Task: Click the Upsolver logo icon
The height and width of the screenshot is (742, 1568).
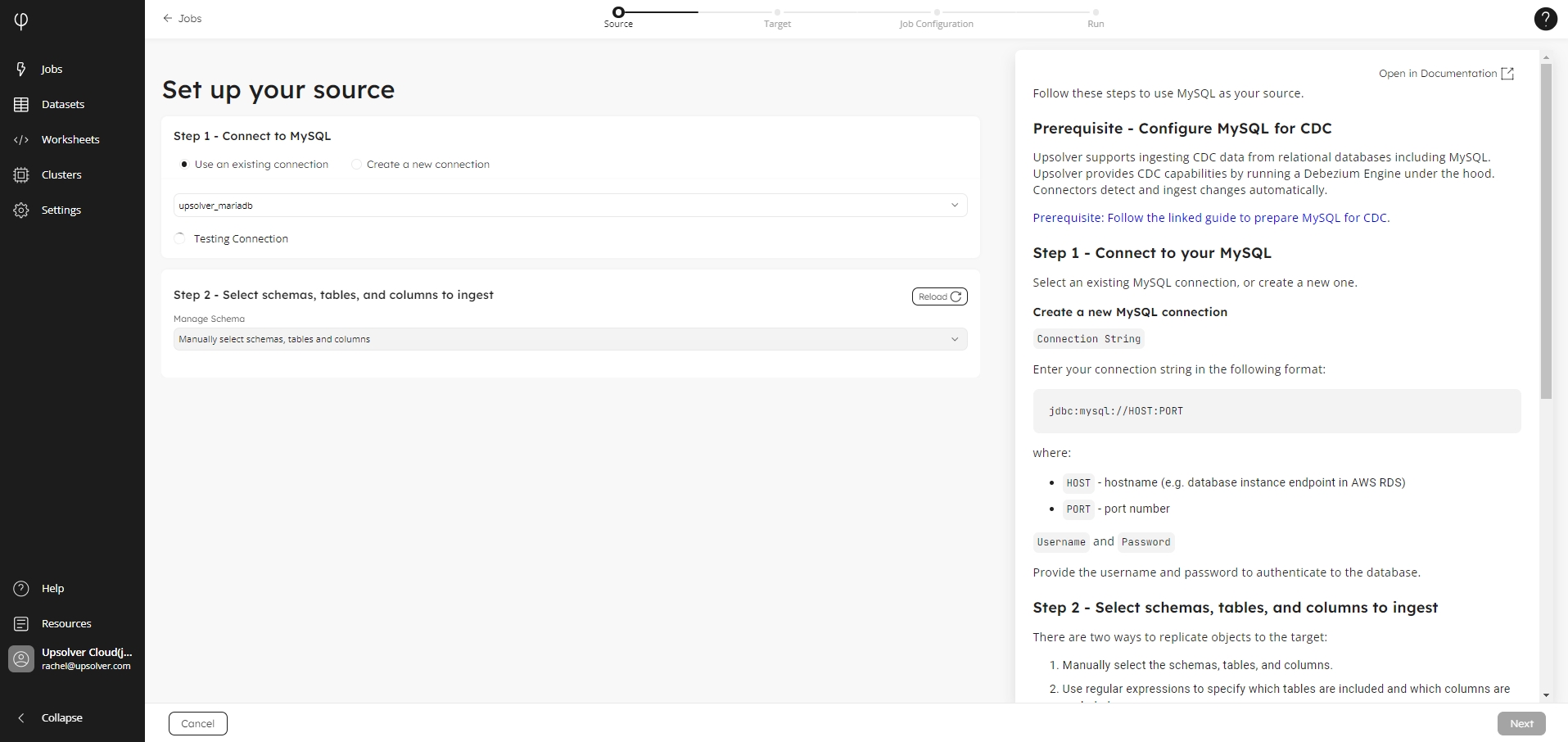Action: [21, 20]
